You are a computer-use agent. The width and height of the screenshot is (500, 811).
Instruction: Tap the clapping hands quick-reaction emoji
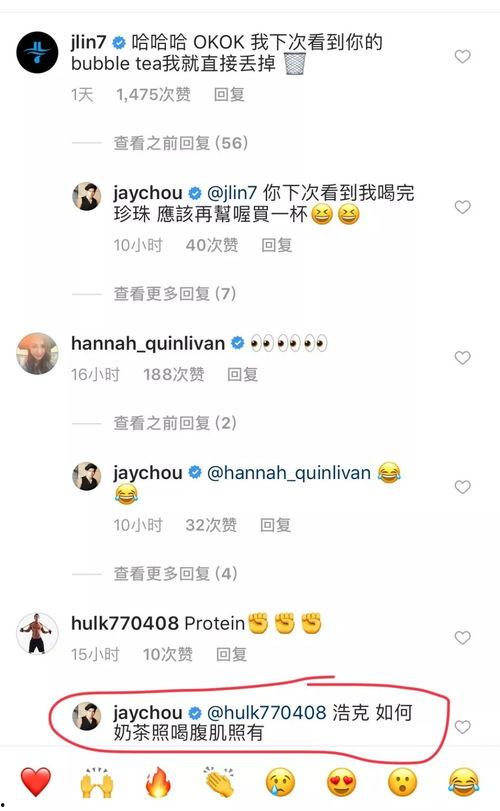(219, 781)
